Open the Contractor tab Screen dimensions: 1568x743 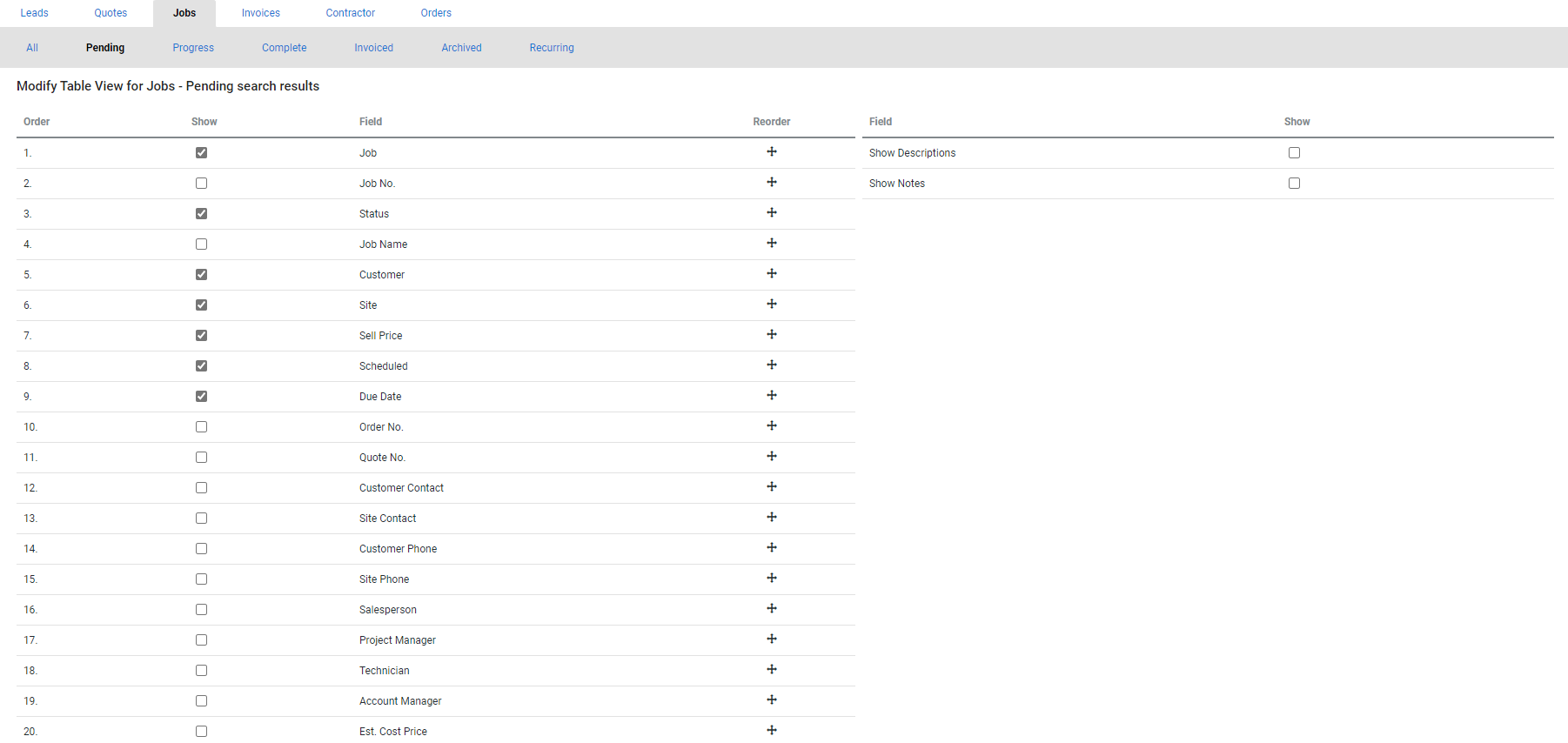(x=351, y=13)
